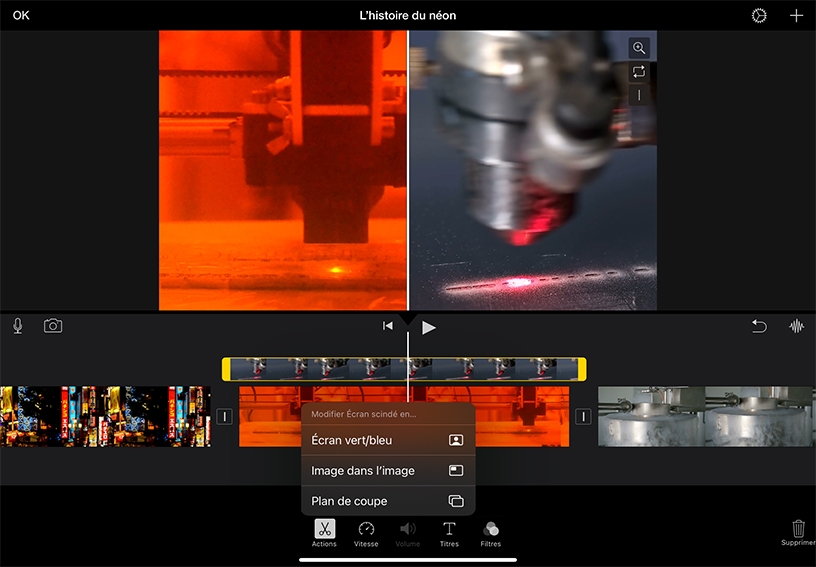Viewport: 816px width, 567px height.
Task: Open the Volume control
Action: [x=407, y=533]
